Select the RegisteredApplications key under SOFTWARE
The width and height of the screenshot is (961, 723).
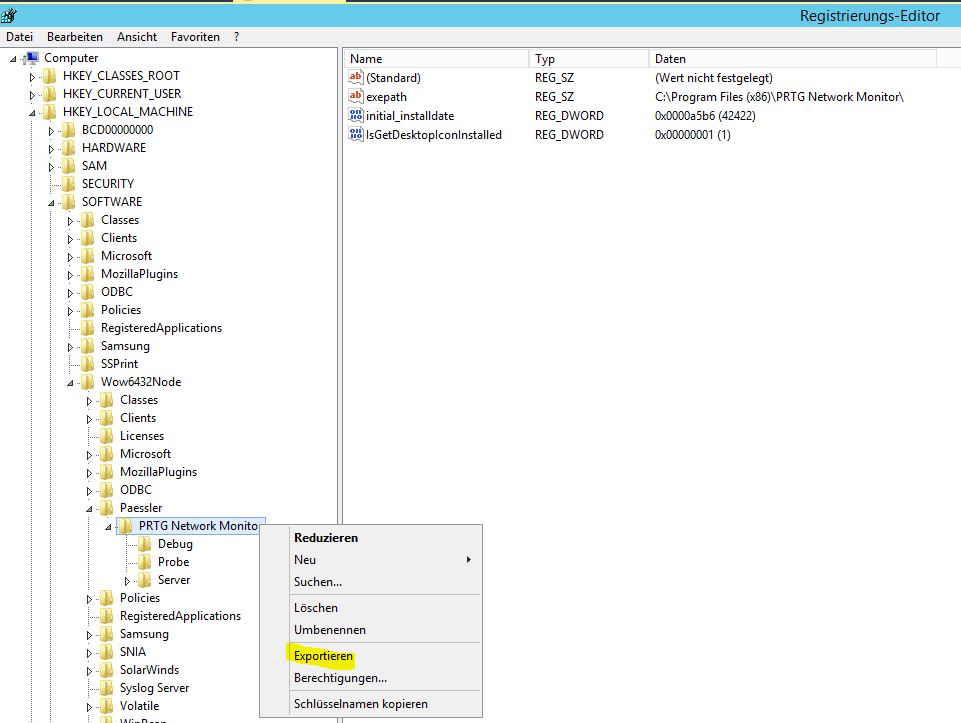tap(161, 328)
